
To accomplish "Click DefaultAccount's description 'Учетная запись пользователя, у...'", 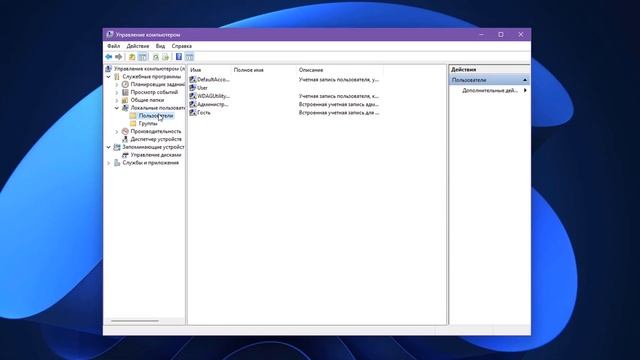I will [x=338, y=80].
